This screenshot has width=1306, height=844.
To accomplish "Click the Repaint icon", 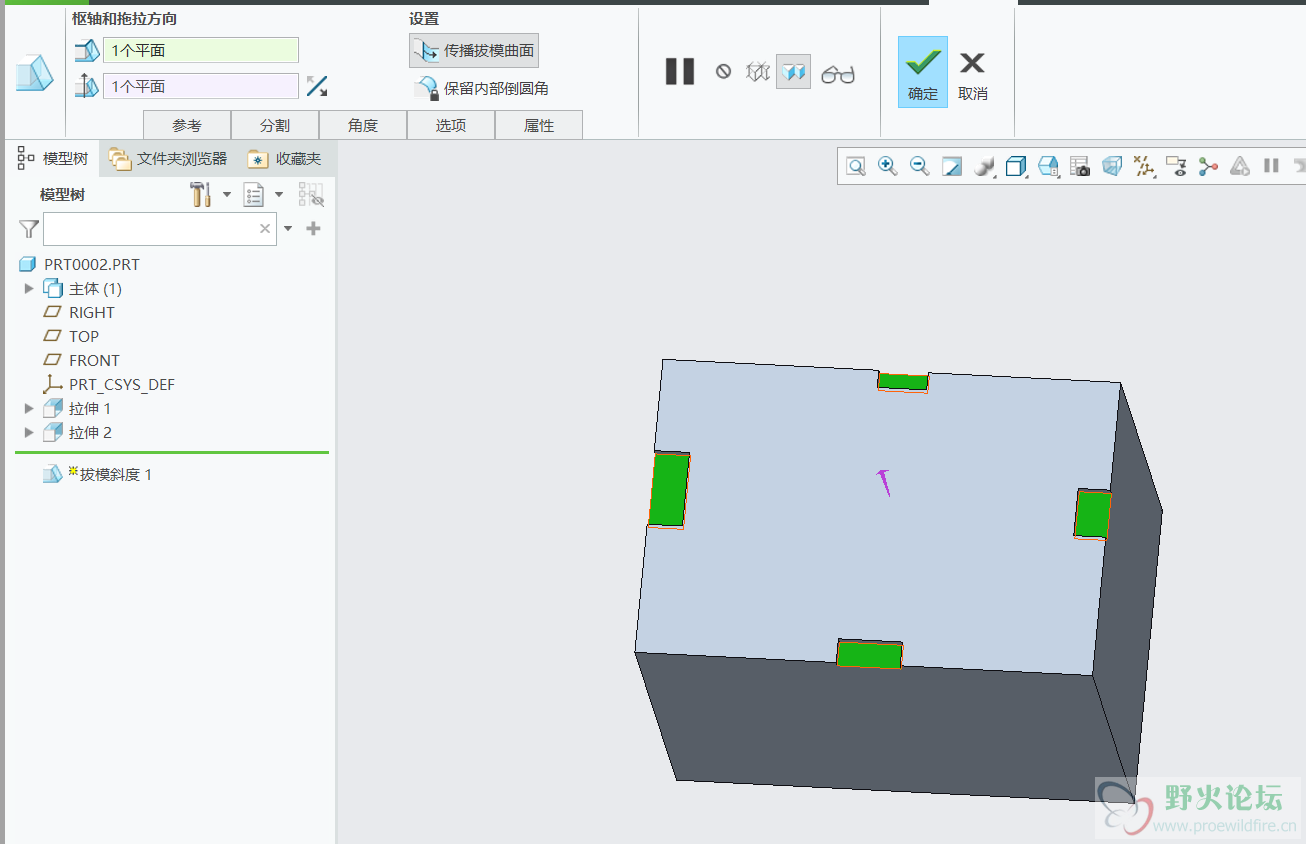I will pos(951,166).
